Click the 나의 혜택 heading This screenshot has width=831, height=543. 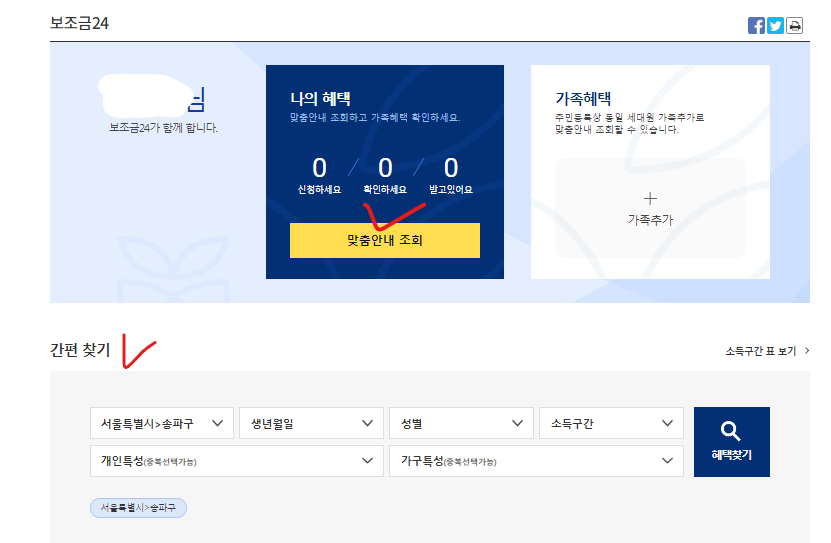coord(320,99)
